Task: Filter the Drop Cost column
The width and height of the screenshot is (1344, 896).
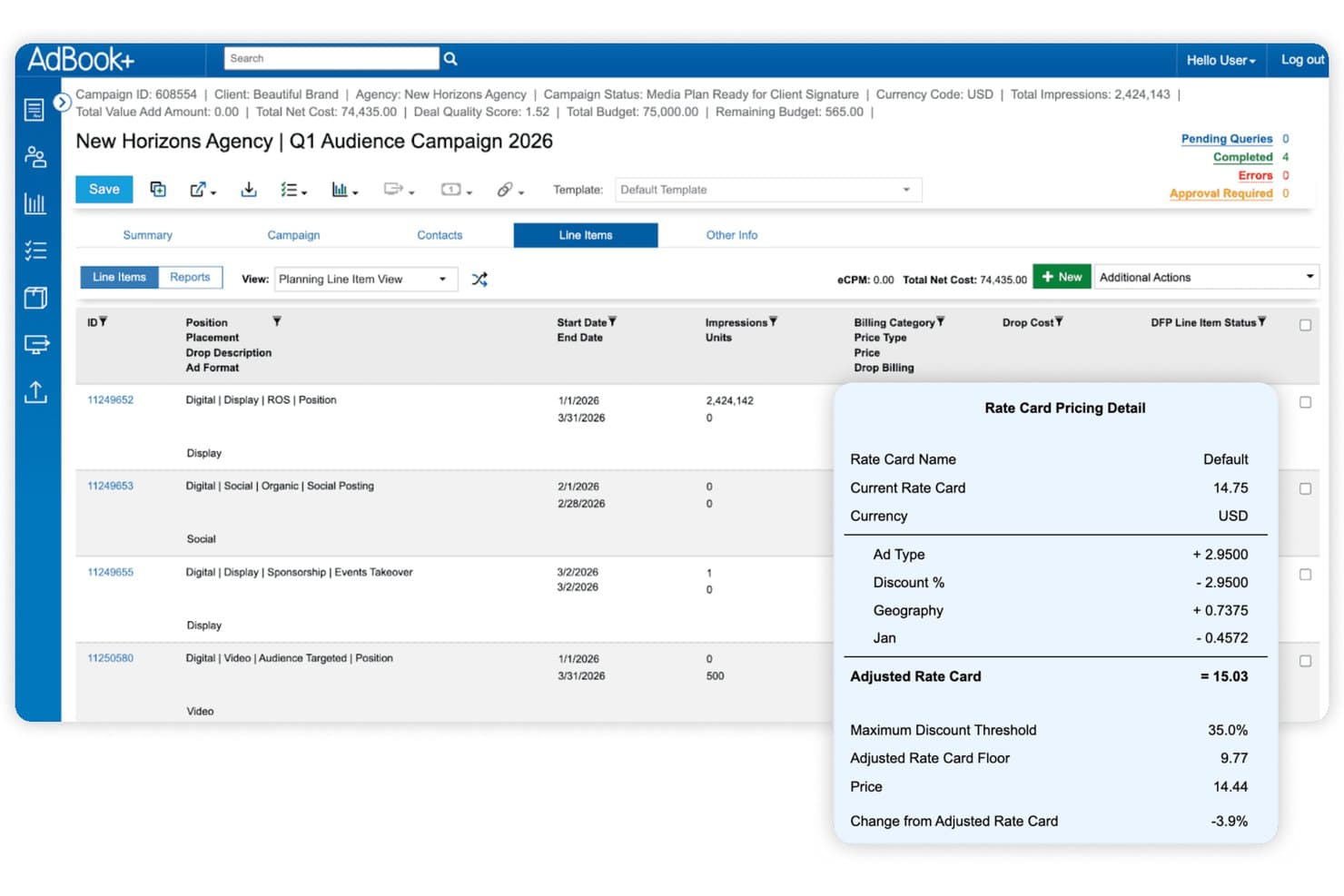Action: tap(1059, 321)
